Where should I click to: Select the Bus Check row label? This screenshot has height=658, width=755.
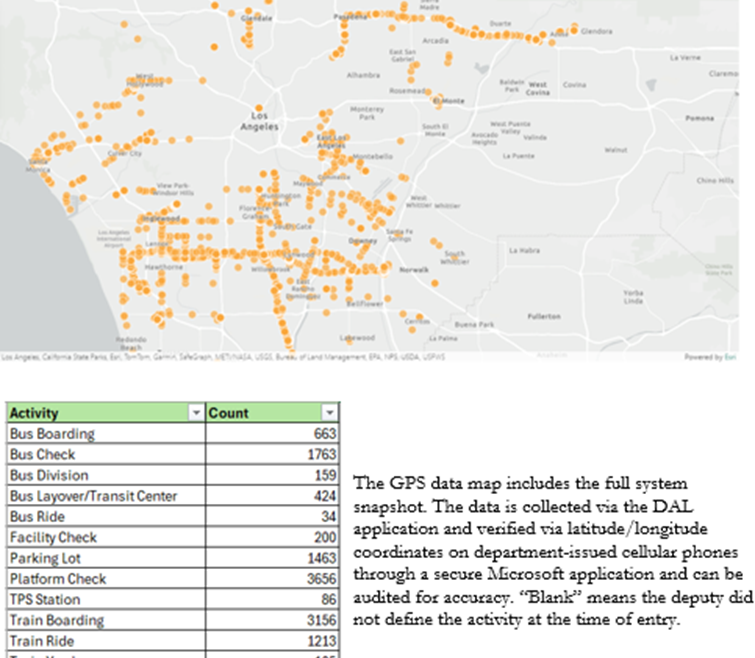pos(42,455)
